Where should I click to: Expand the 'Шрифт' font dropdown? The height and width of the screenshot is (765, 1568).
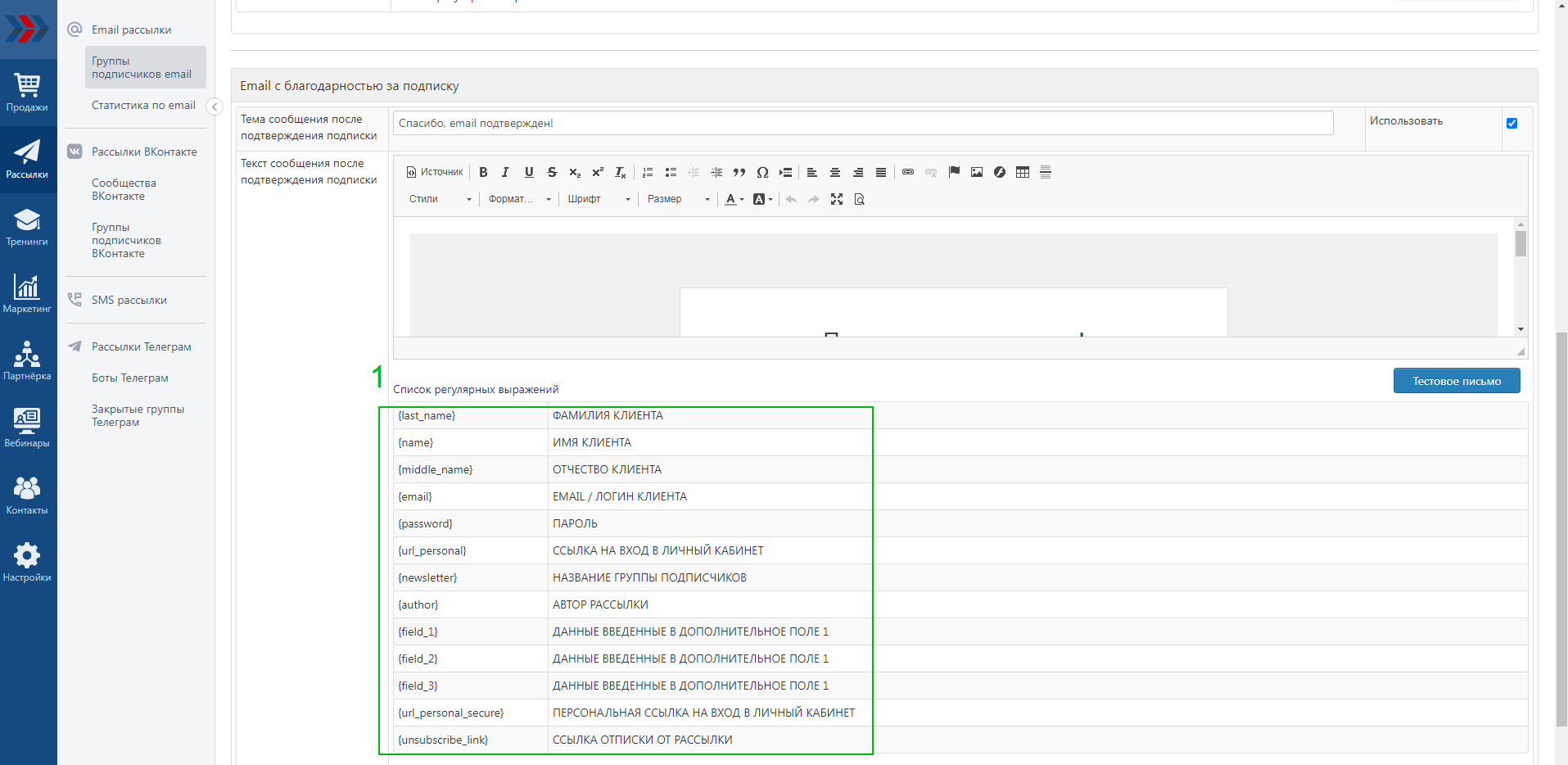[x=599, y=199]
